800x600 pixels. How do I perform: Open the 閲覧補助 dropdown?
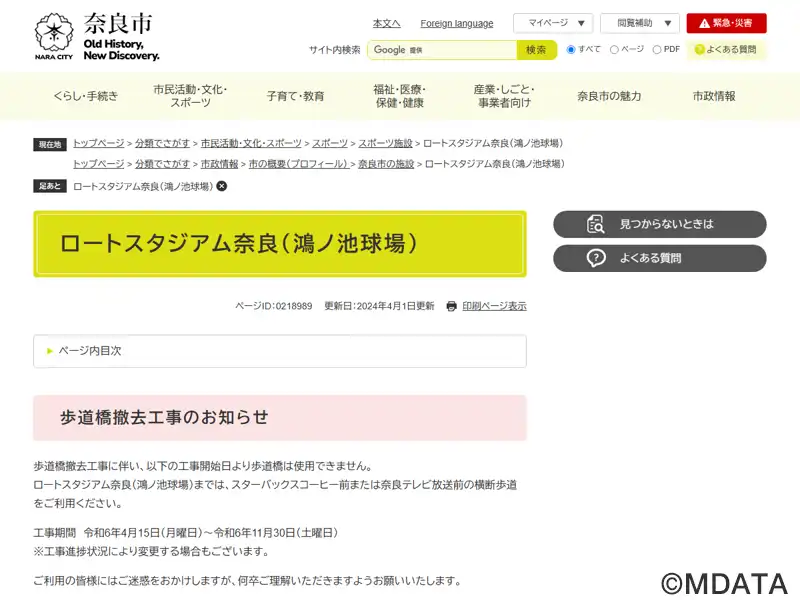tap(640, 23)
